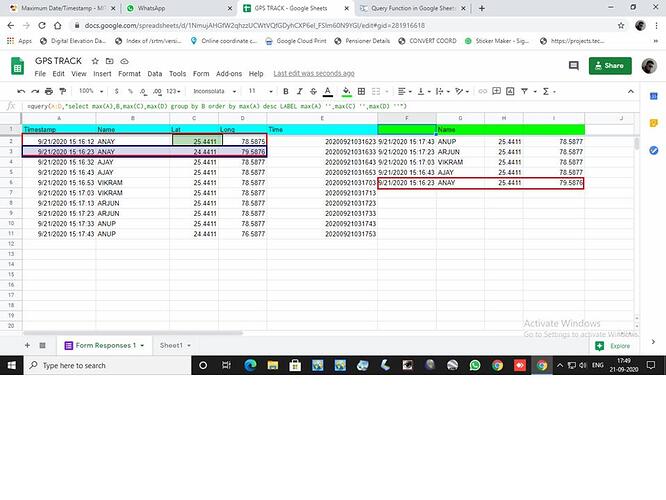Click the green Share button

[x=610, y=66]
